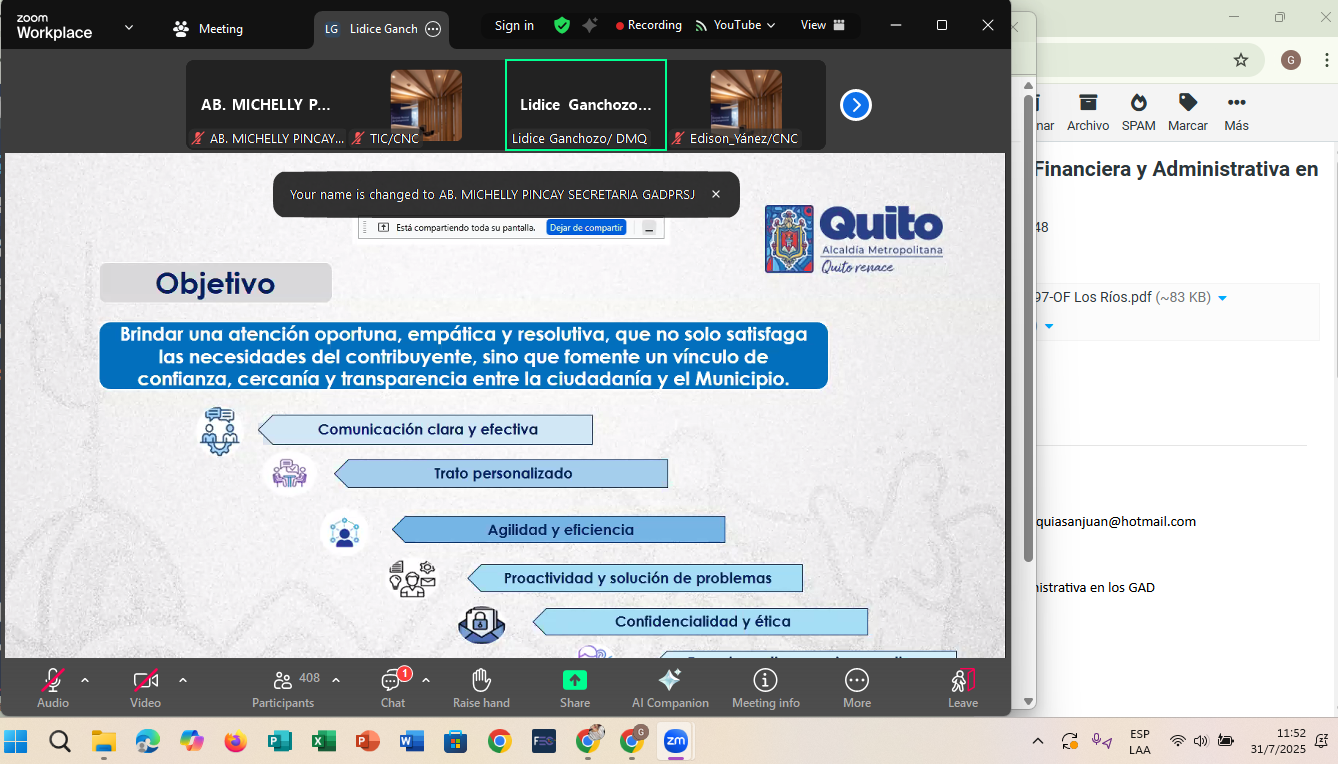Click the green Share screen icon
The width and height of the screenshot is (1338, 764).
tap(575, 681)
